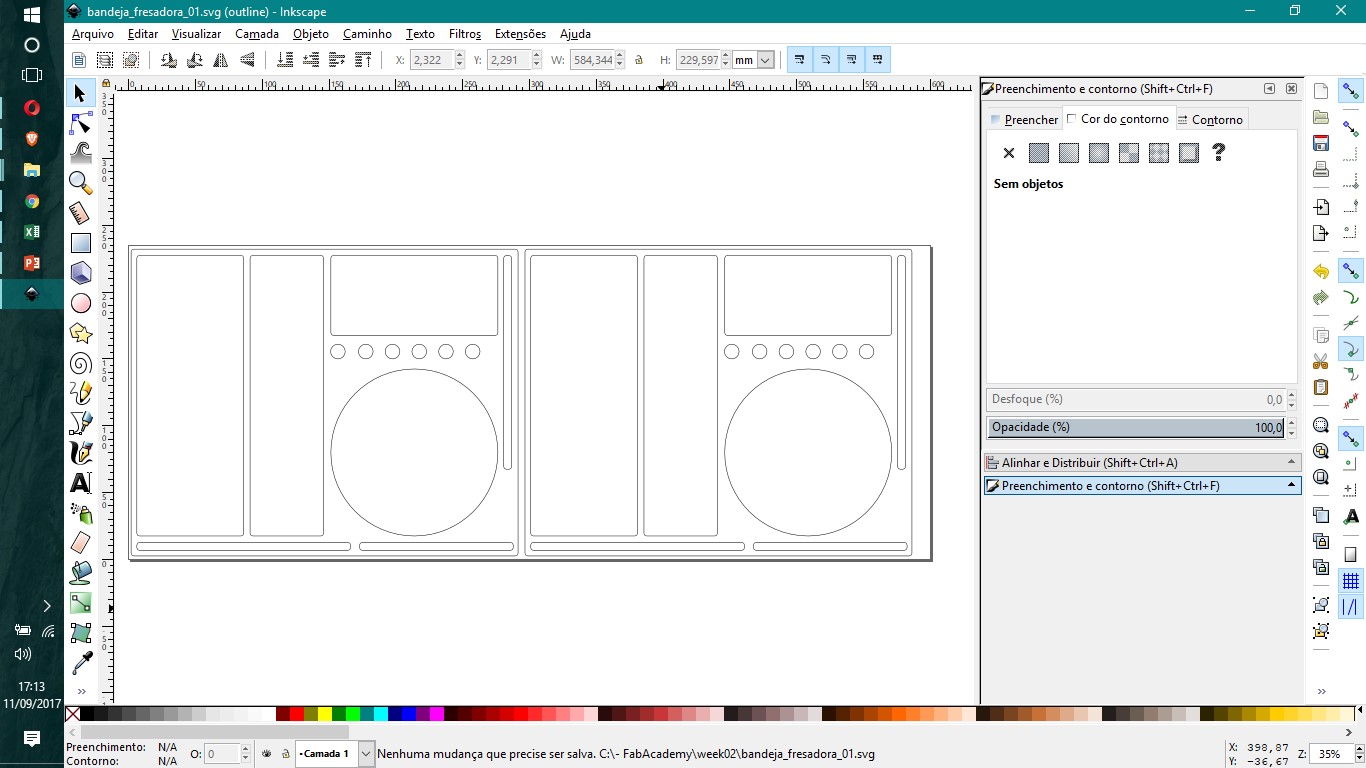Toggle layer visibility eye in status bar
The image size is (1366, 768).
point(267,754)
